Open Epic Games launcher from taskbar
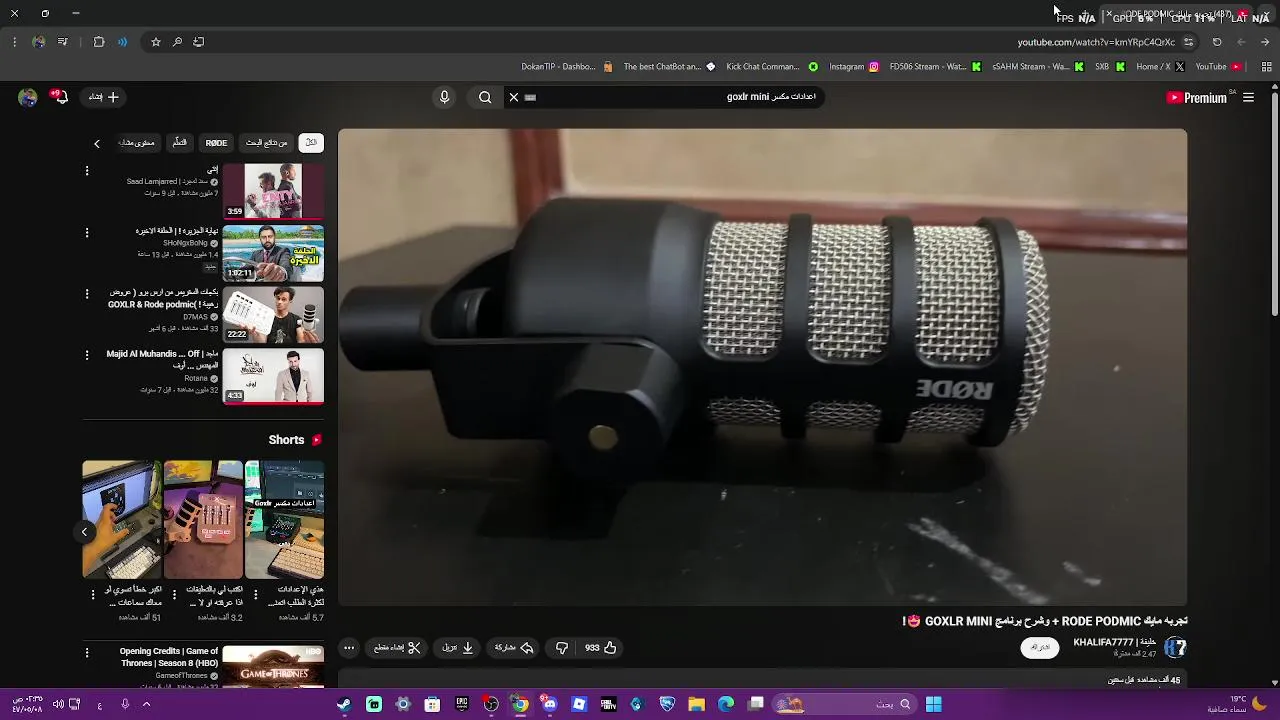Image resolution: width=1280 pixels, height=720 pixels. 462,704
